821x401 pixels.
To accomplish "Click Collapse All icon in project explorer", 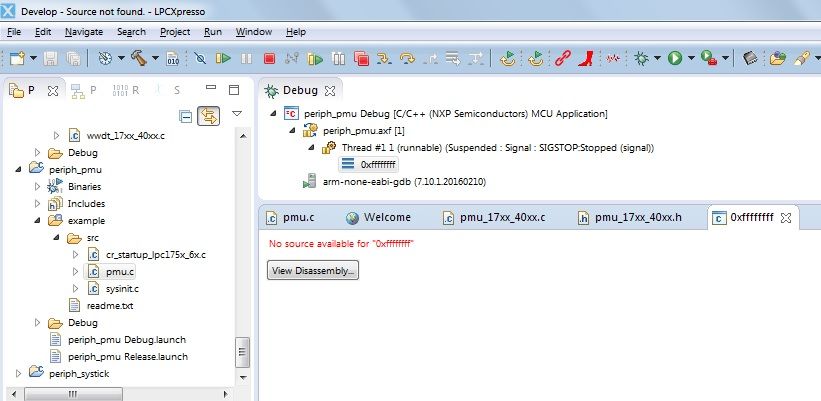I will (x=185, y=116).
